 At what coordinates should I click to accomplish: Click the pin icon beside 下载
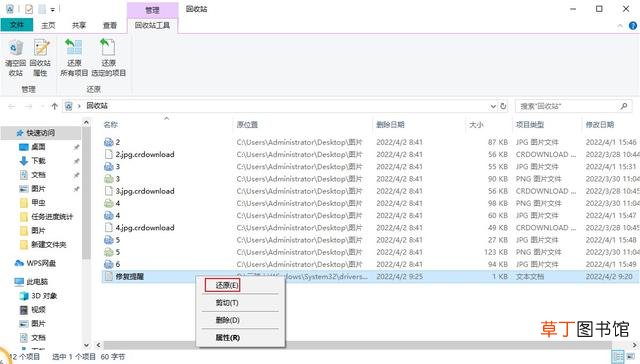pyautogui.click(x=76, y=161)
